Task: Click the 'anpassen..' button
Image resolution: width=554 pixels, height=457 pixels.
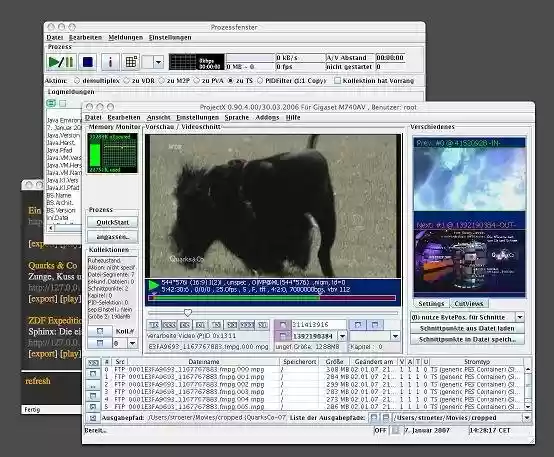Action: click(x=112, y=236)
